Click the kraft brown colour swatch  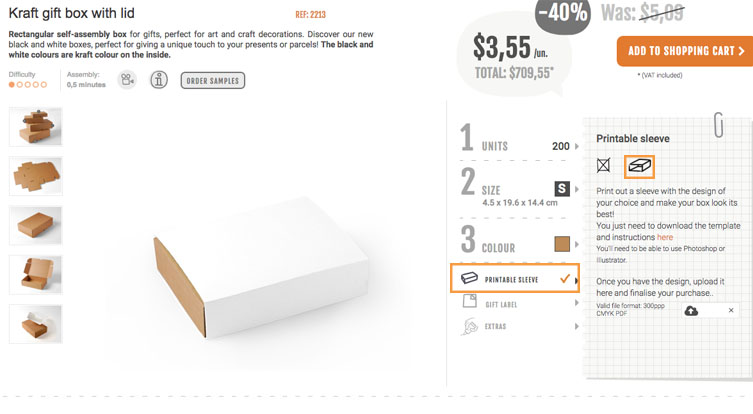tap(562, 244)
